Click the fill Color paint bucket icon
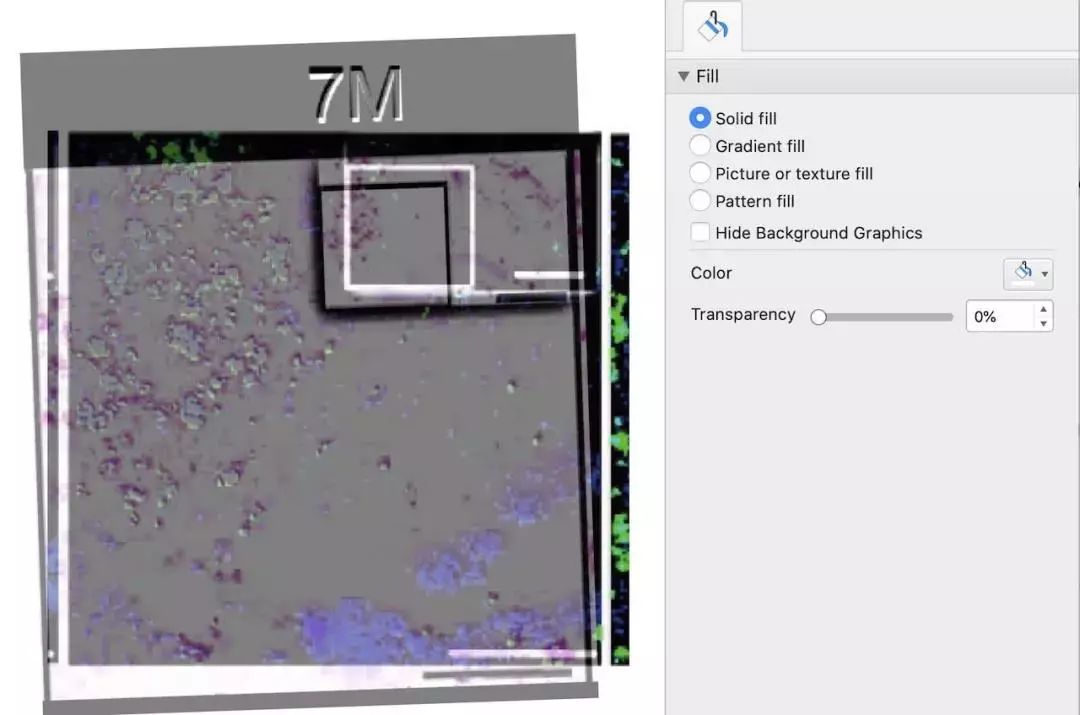The height and width of the screenshot is (715, 1080). 1021,273
